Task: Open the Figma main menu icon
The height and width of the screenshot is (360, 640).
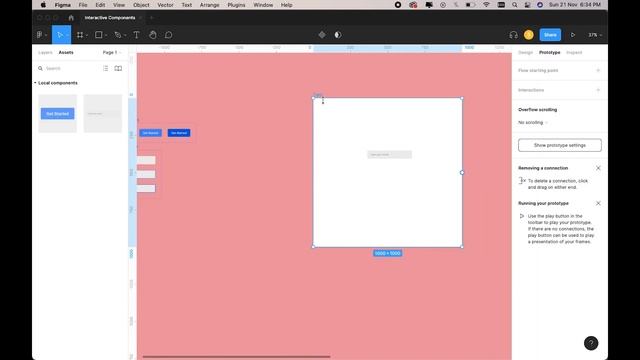Action: (40, 35)
